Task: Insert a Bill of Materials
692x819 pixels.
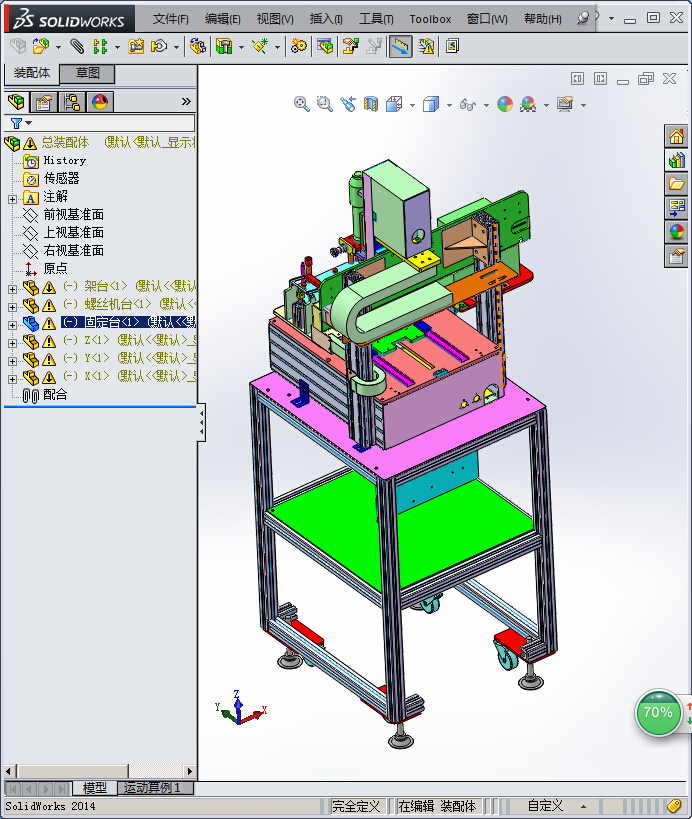Action: point(324,46)
